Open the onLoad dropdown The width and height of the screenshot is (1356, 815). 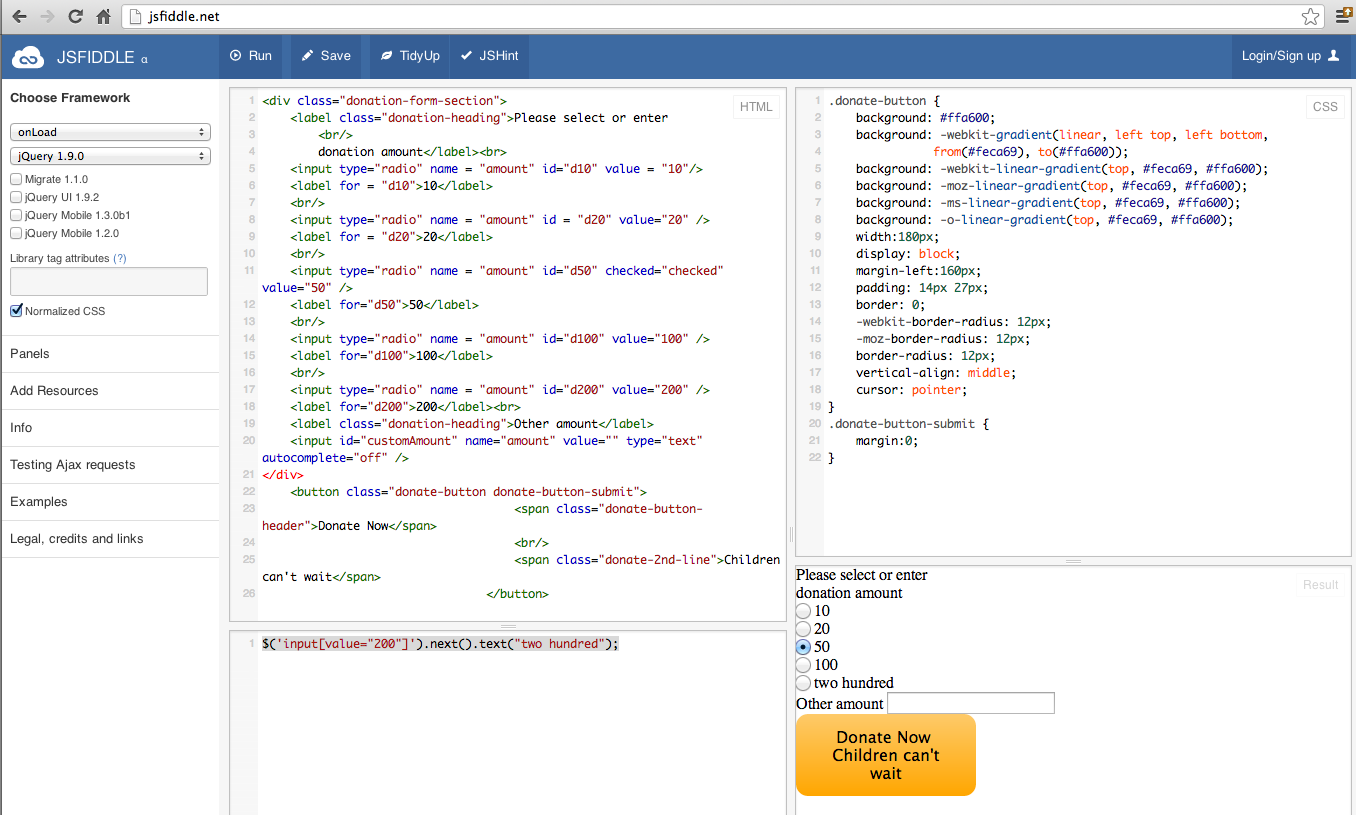[110, 132]
